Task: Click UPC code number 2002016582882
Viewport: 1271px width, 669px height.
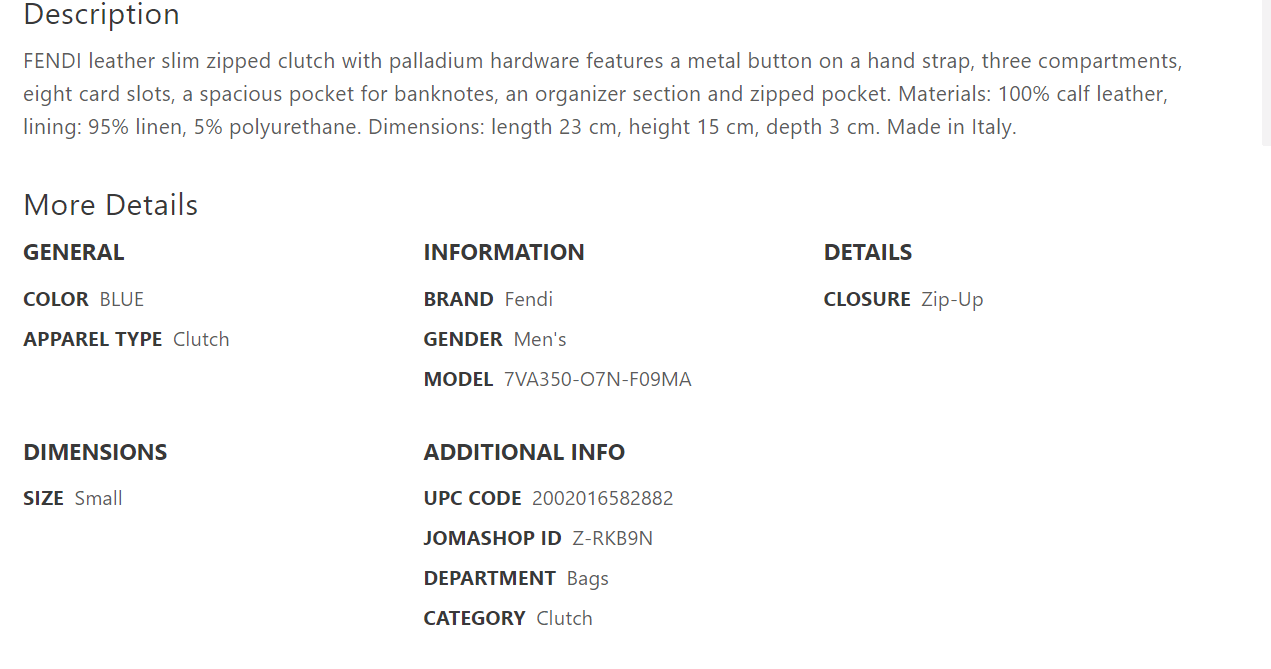Action: pyautogui.click(x=603, y=498)
